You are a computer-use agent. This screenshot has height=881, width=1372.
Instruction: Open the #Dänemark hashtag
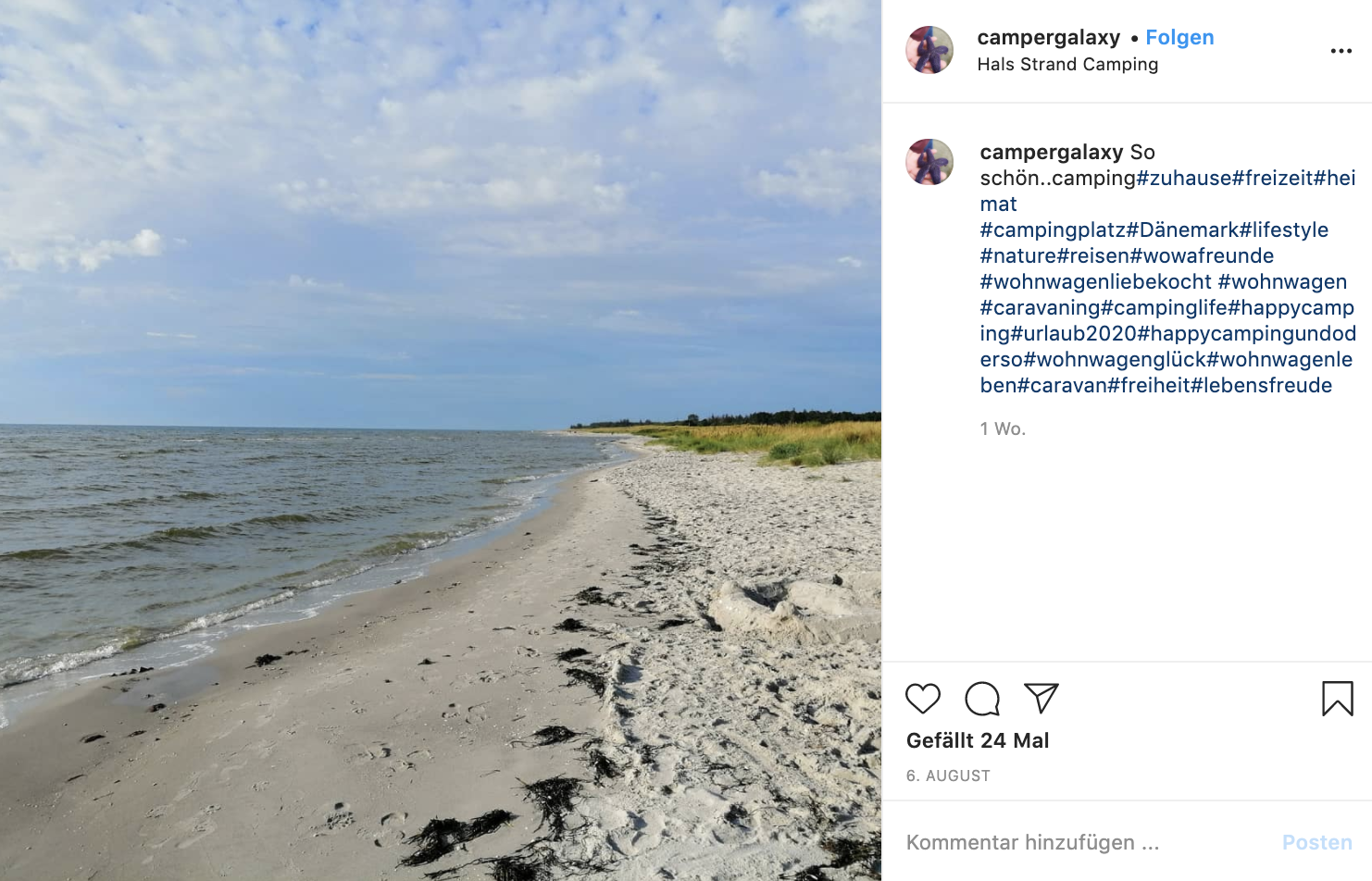1182,230
